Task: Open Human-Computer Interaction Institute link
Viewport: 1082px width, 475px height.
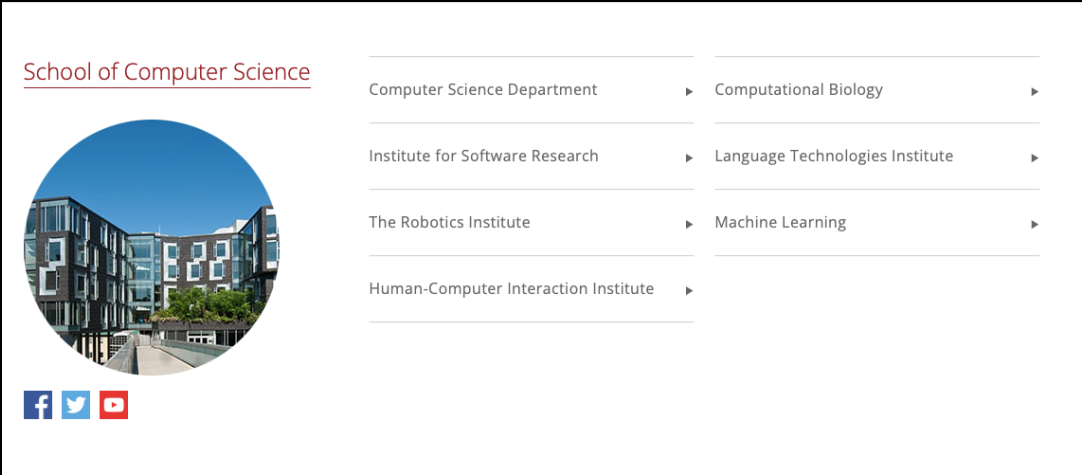Action: [x=511, y=289]
